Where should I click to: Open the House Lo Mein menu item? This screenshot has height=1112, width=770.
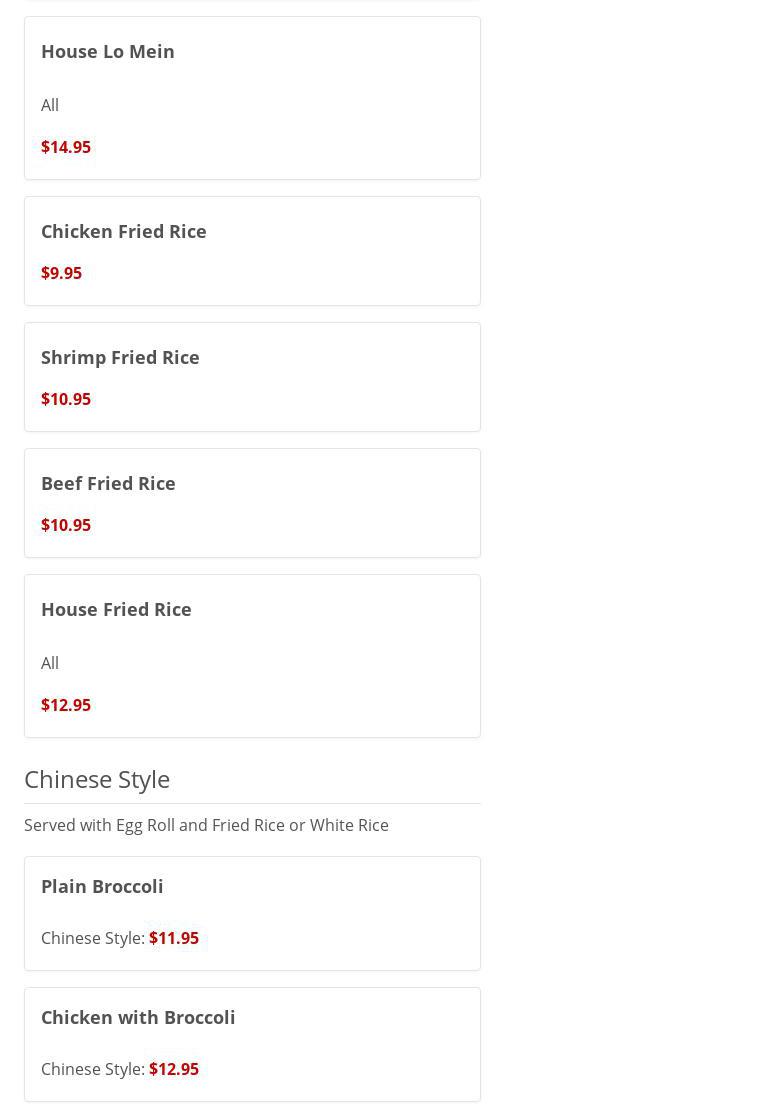pos(108,51)
